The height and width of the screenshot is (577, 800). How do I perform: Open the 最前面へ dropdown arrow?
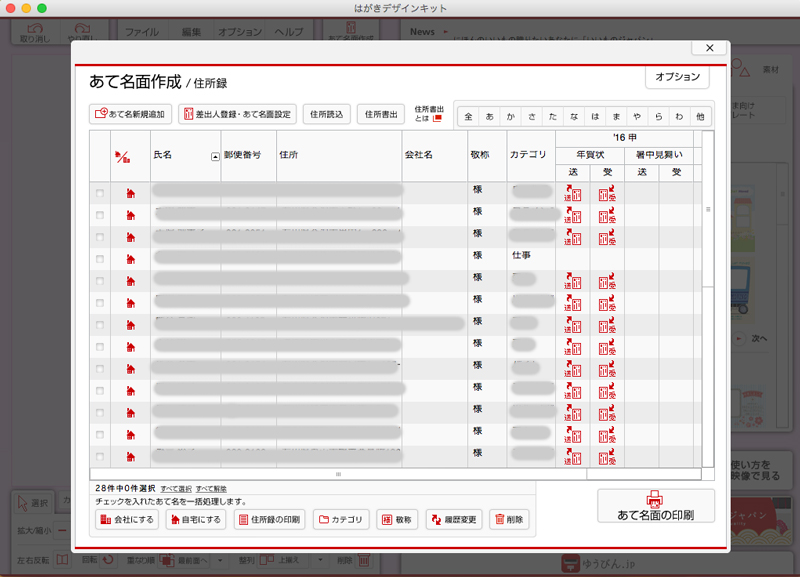[x=220, y=560]
